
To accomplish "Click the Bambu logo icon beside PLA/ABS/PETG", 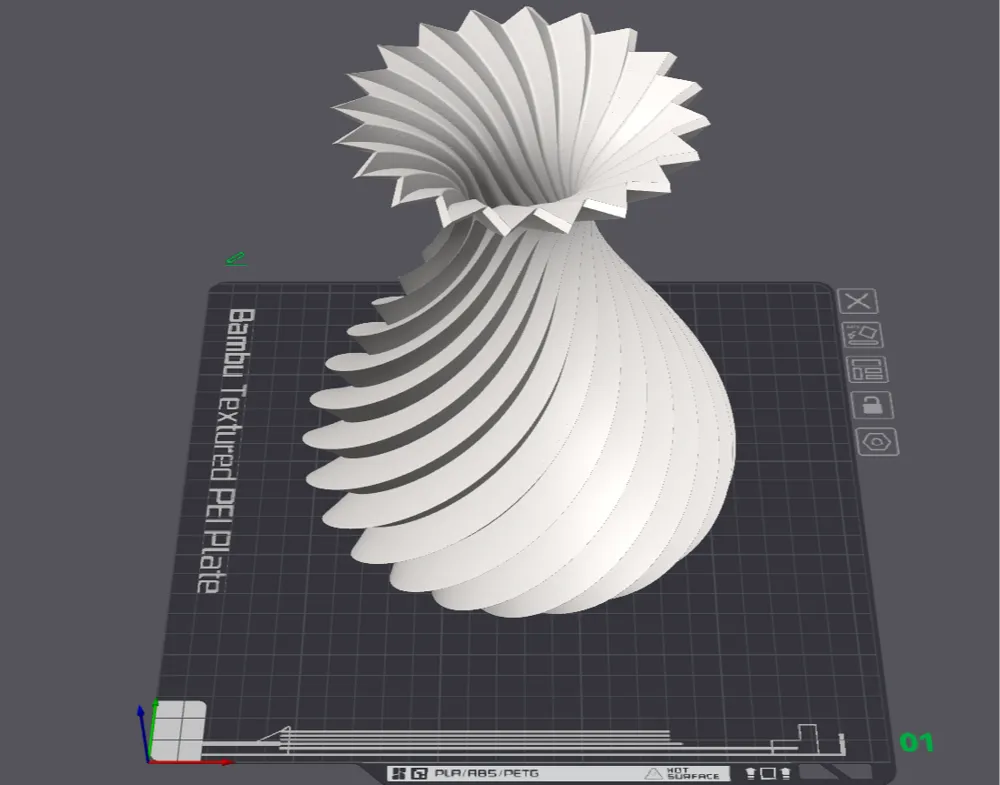I will click(399, 774).
